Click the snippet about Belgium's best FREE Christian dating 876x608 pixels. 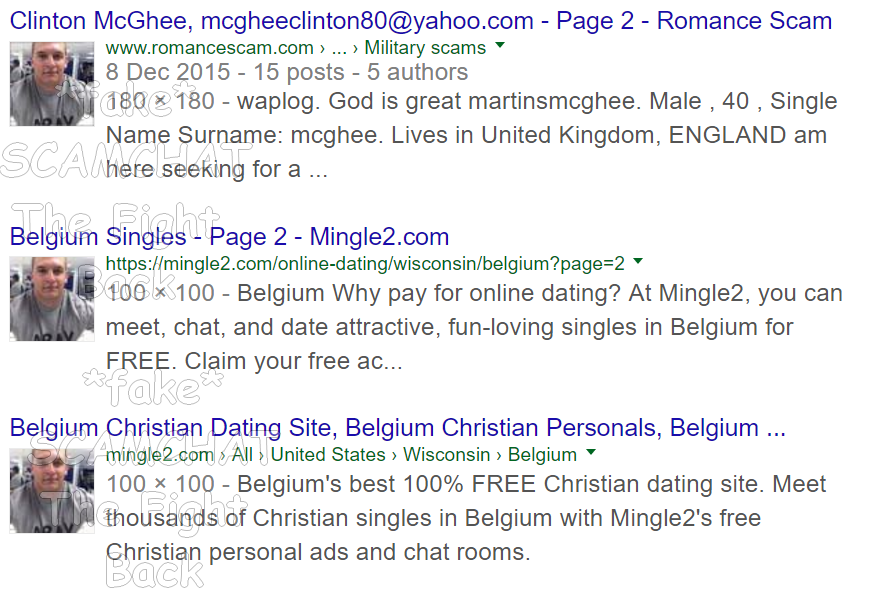click(466, 518)
